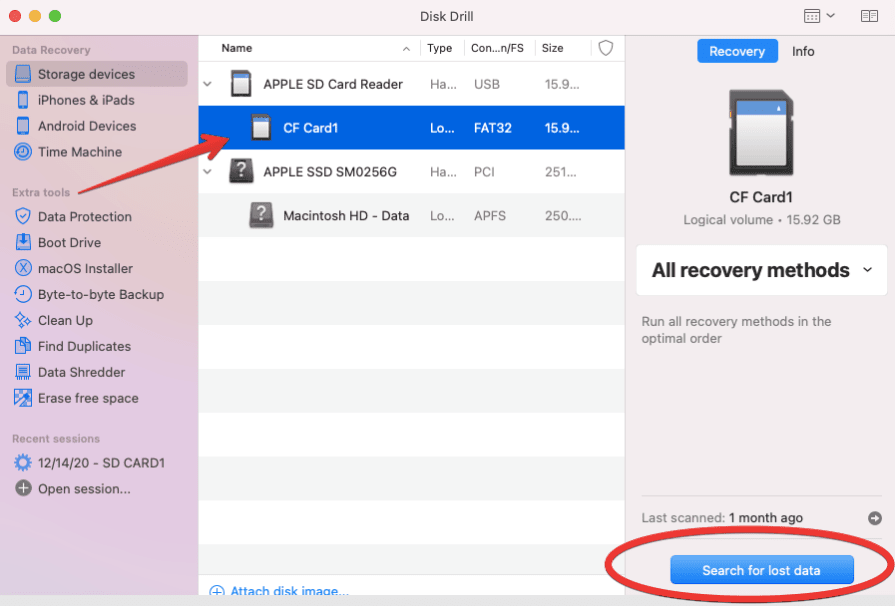Open the view options dropdown in title bar
The image size is (895, 606).
tap(819, 16)
